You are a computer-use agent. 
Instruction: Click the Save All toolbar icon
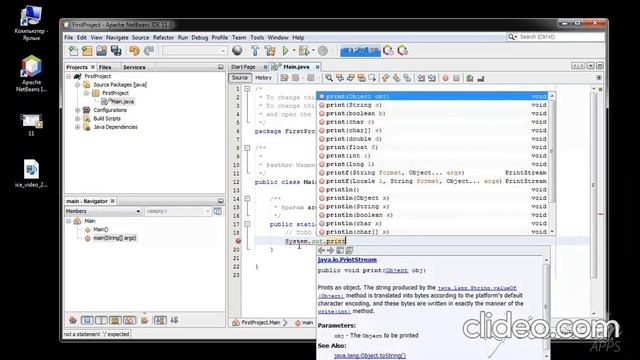116,51
